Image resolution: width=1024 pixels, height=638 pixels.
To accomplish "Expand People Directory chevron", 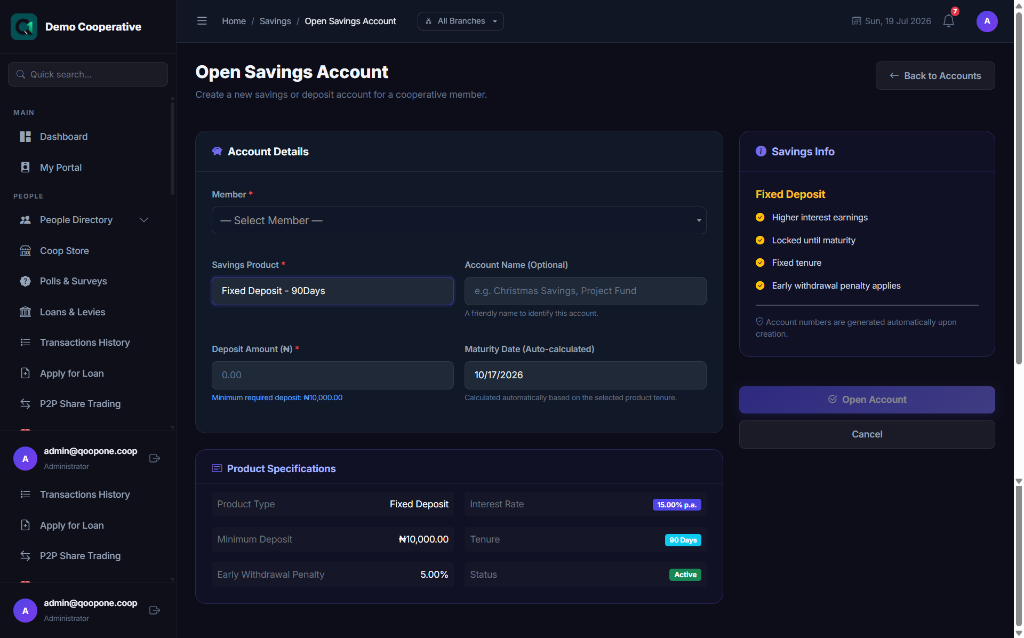I will [x=144, y=220].
